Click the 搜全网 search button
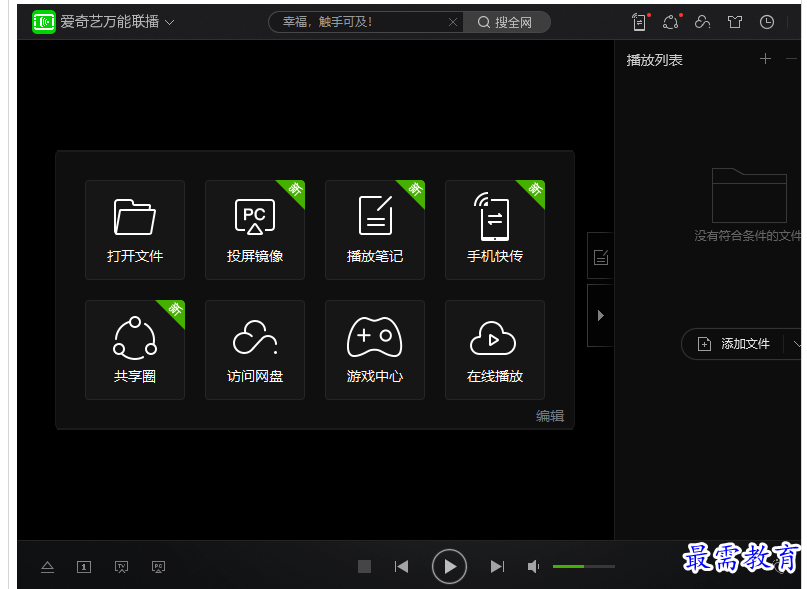 point(505,22)
